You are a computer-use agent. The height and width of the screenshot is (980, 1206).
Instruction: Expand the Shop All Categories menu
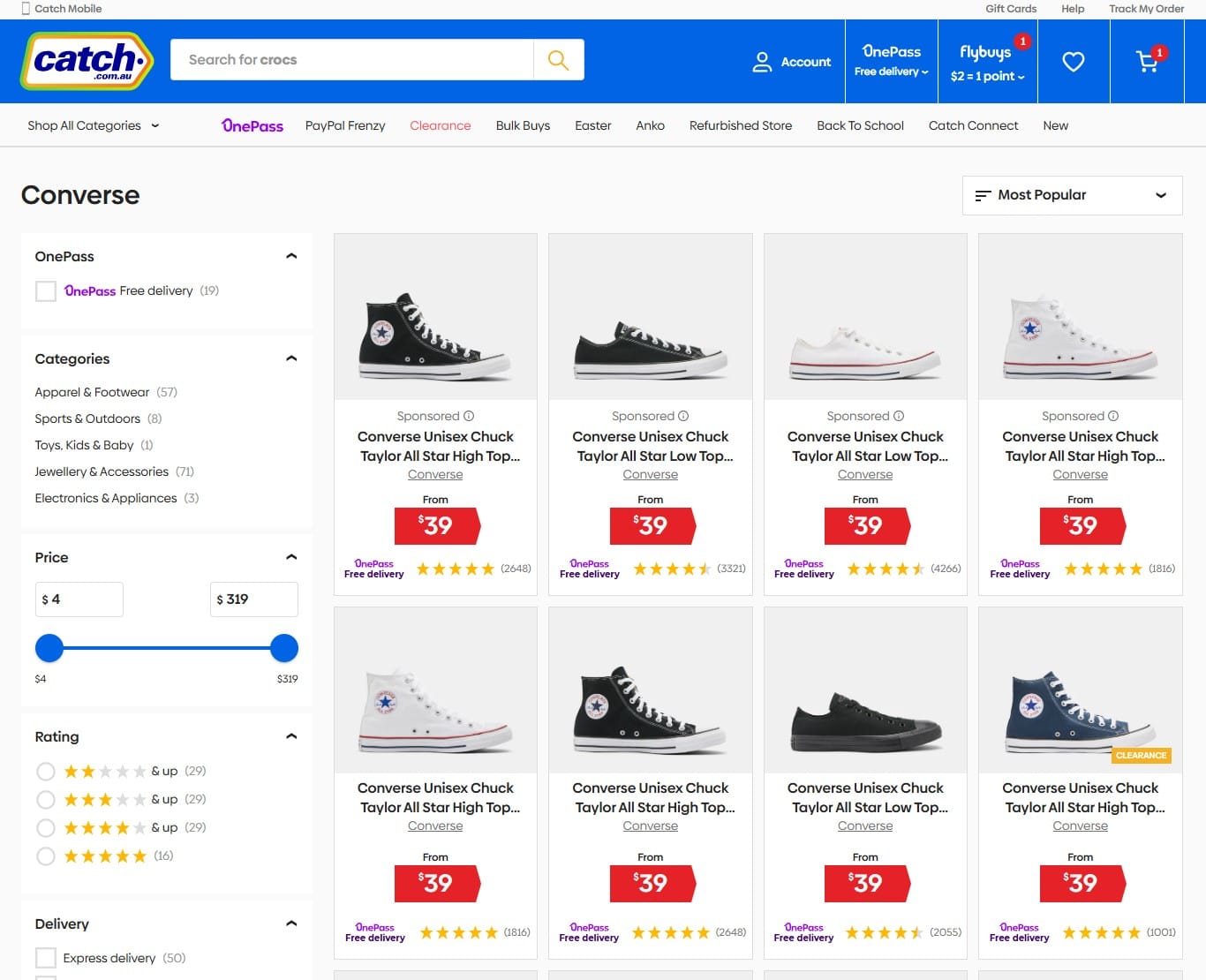(x=94, y=125)
